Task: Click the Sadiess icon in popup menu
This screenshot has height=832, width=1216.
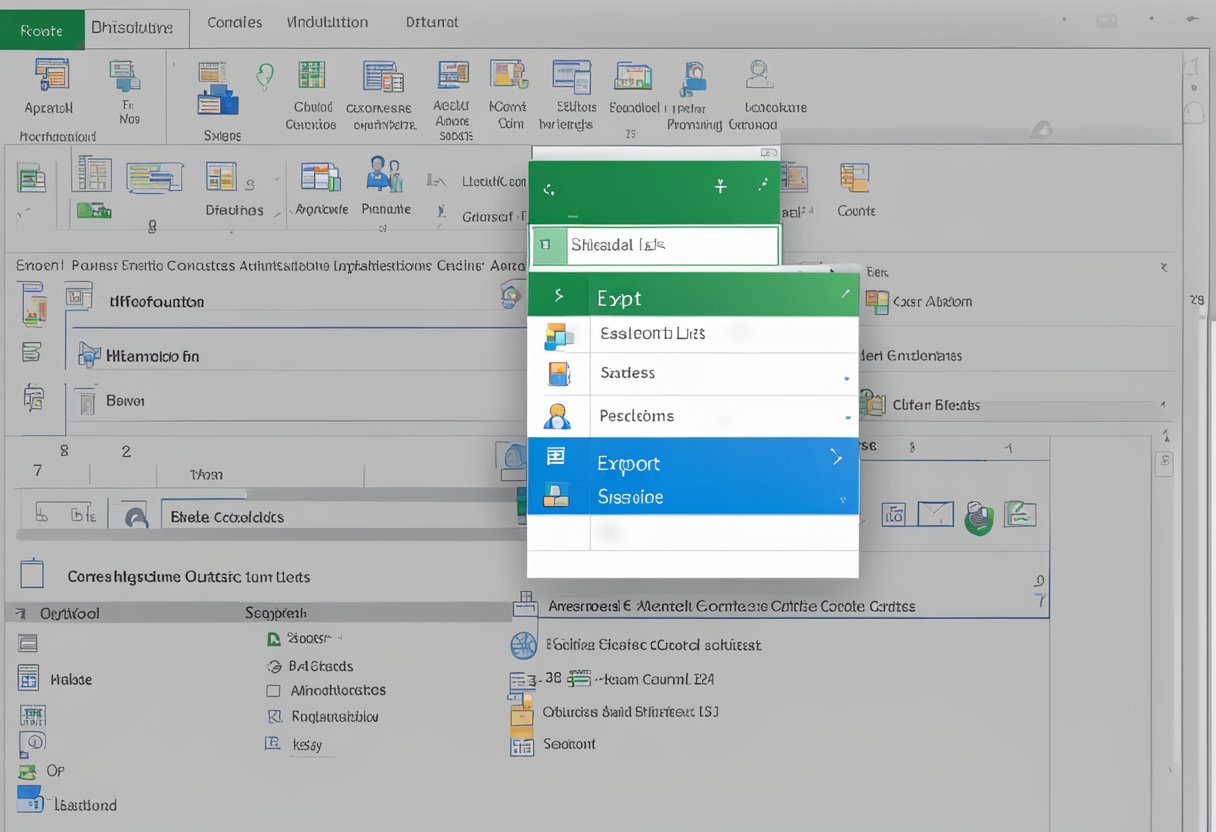Action: 558,374
